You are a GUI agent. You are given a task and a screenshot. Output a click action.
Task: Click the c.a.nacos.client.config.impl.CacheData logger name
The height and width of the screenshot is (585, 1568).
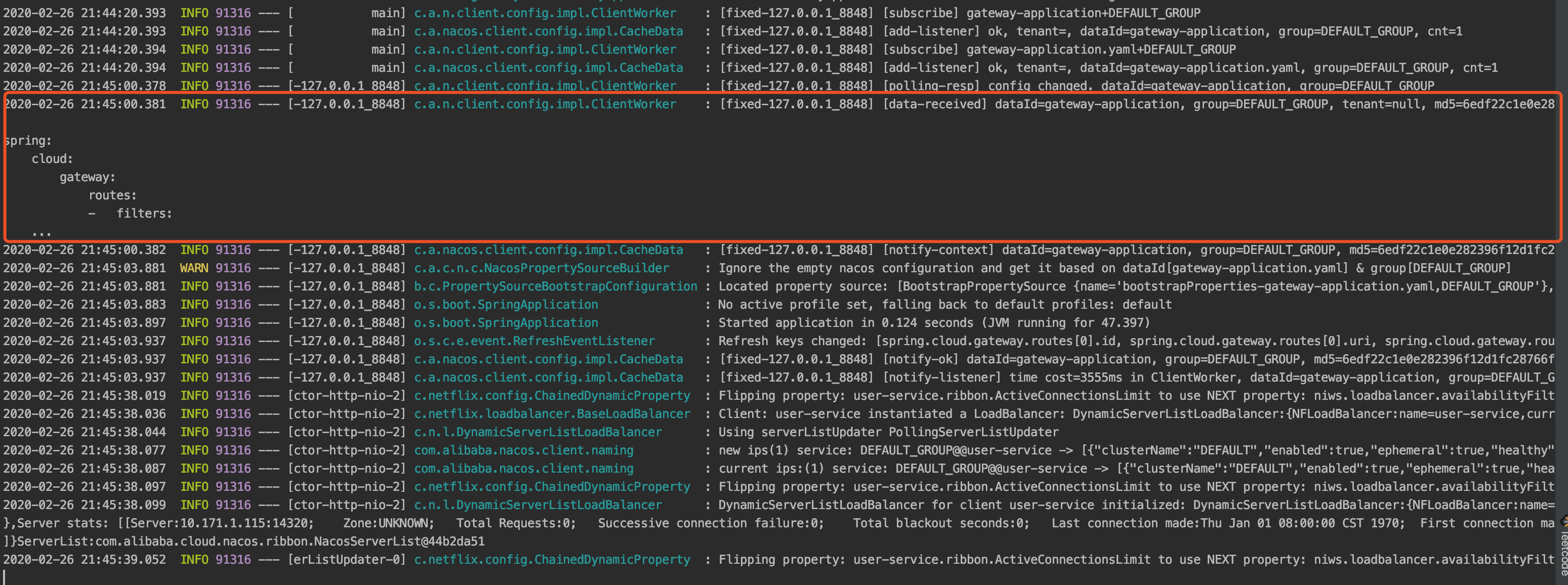coord(549,249)
